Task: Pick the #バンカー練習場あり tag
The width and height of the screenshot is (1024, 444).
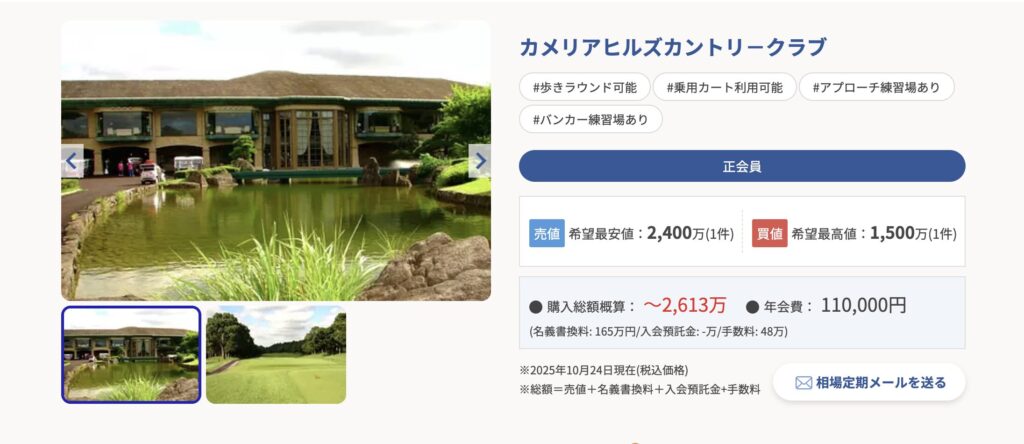Action: pos(591,120)
